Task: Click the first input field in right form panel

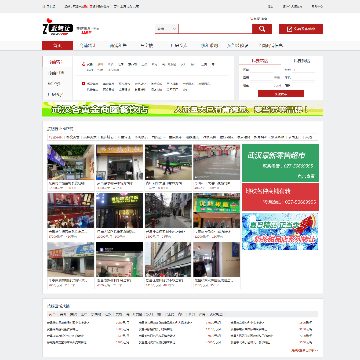Action: point(261,70)
